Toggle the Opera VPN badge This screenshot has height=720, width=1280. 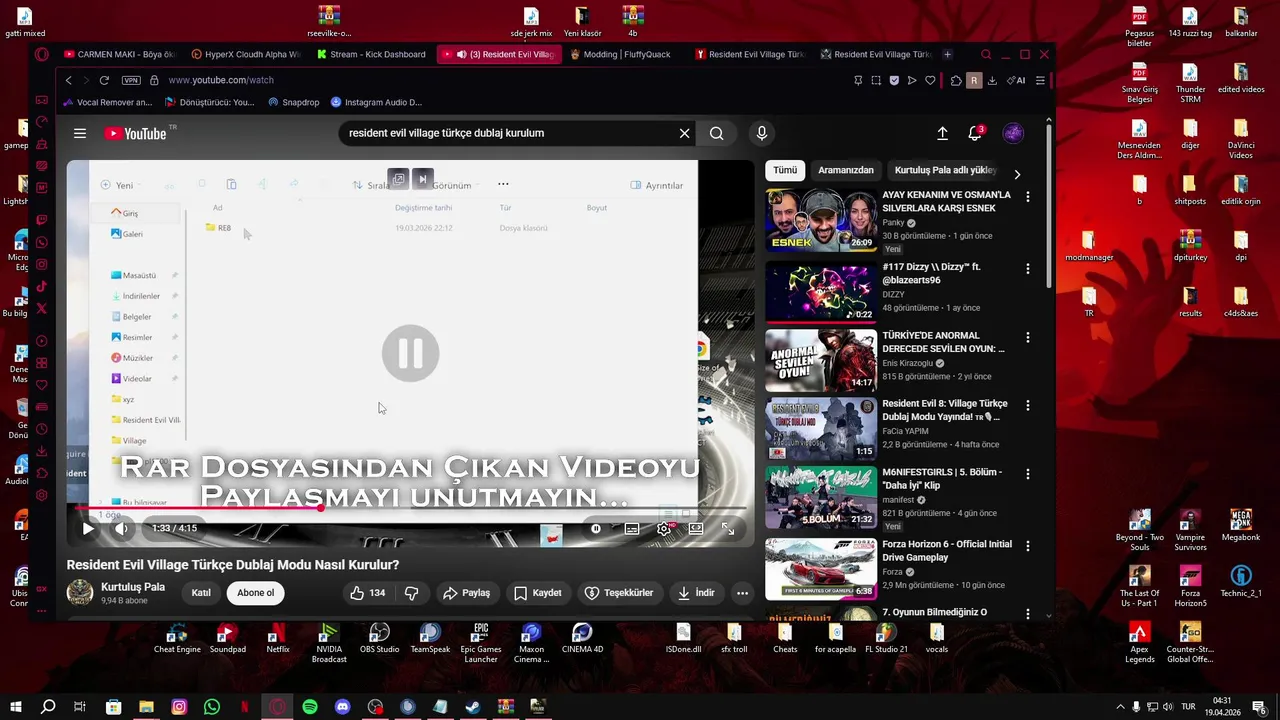(x=131, y=80)
